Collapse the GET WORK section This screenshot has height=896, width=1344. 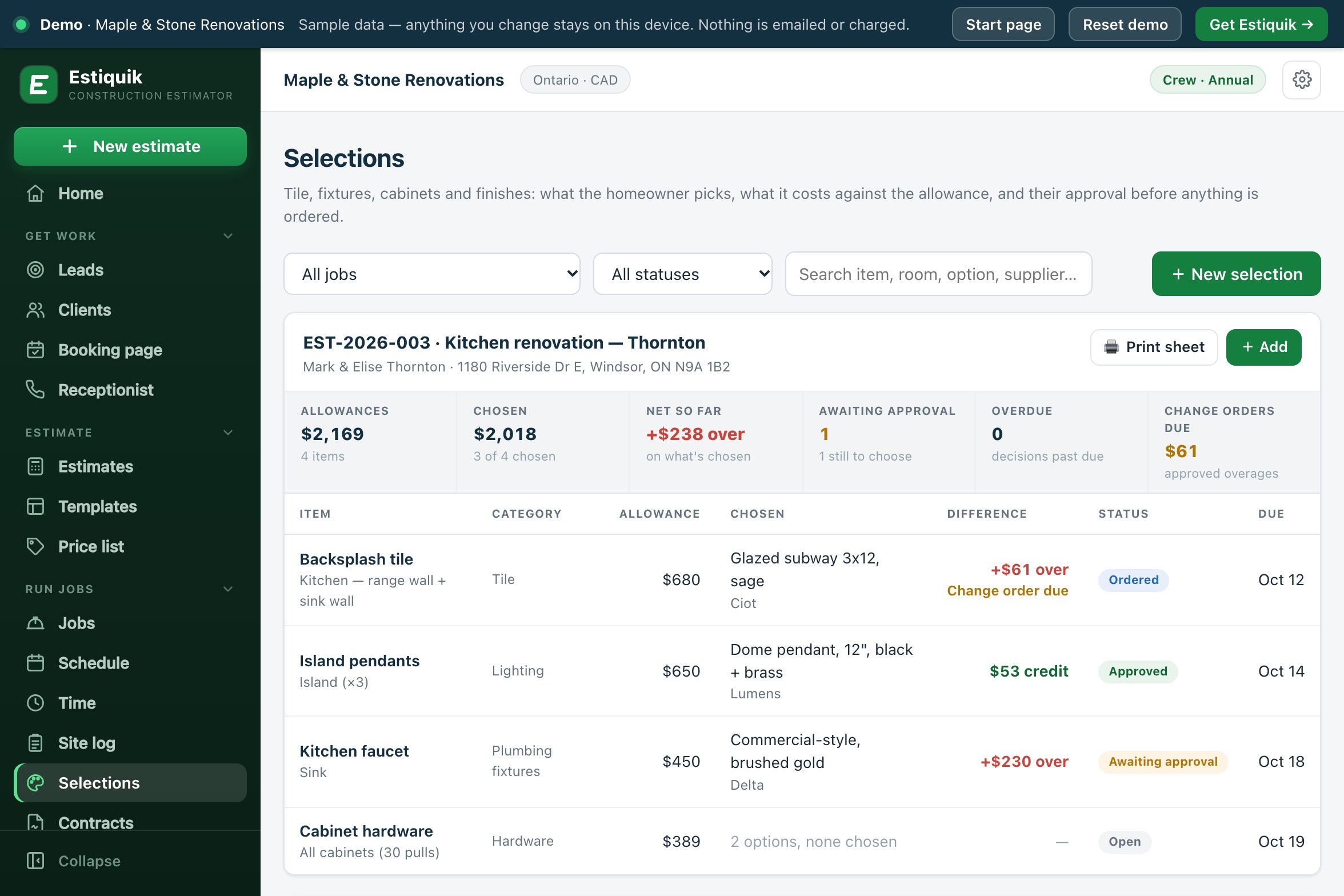click(228, 236)
